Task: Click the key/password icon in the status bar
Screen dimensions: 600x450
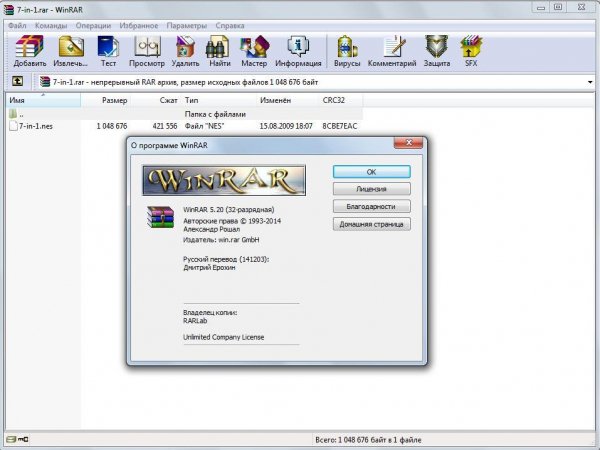Action: 23,439
